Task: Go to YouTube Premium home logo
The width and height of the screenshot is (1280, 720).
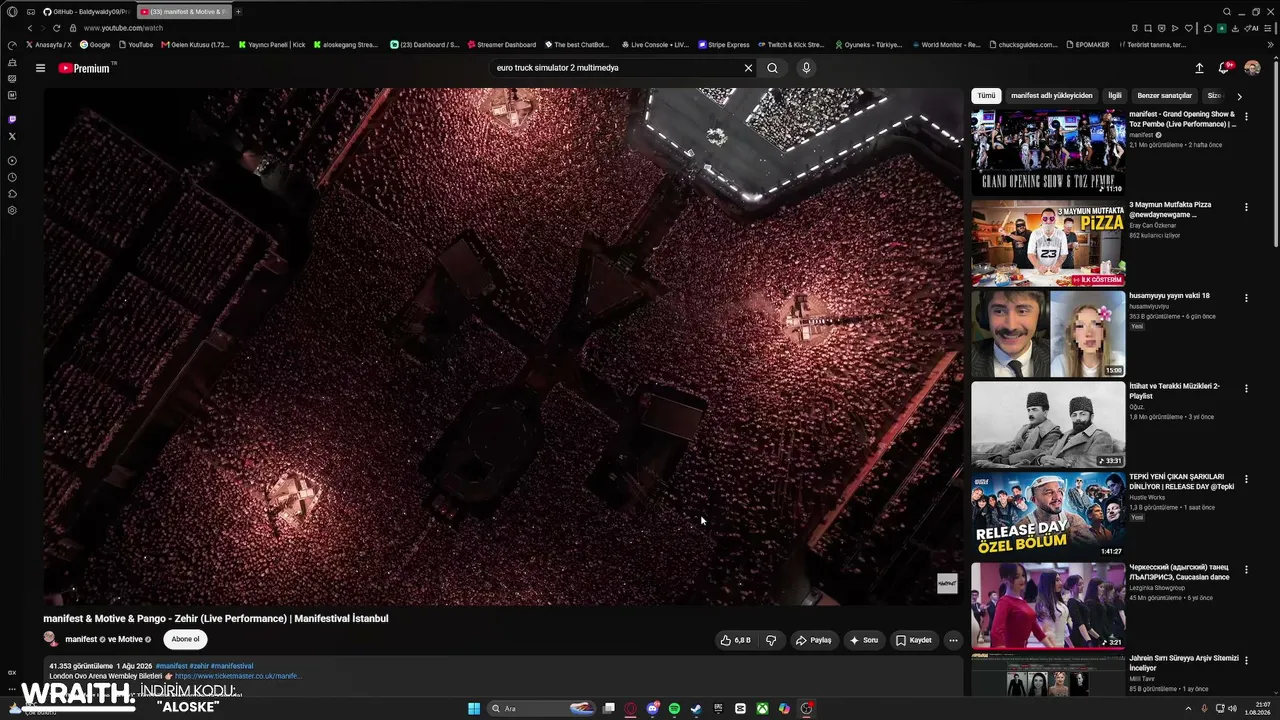Action: coord(84,68)
